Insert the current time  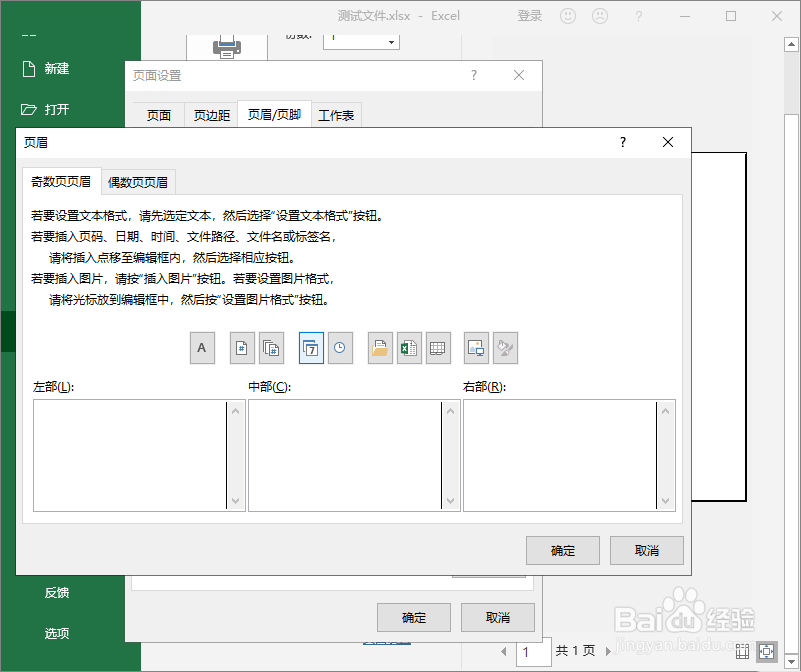coord(341,347)
